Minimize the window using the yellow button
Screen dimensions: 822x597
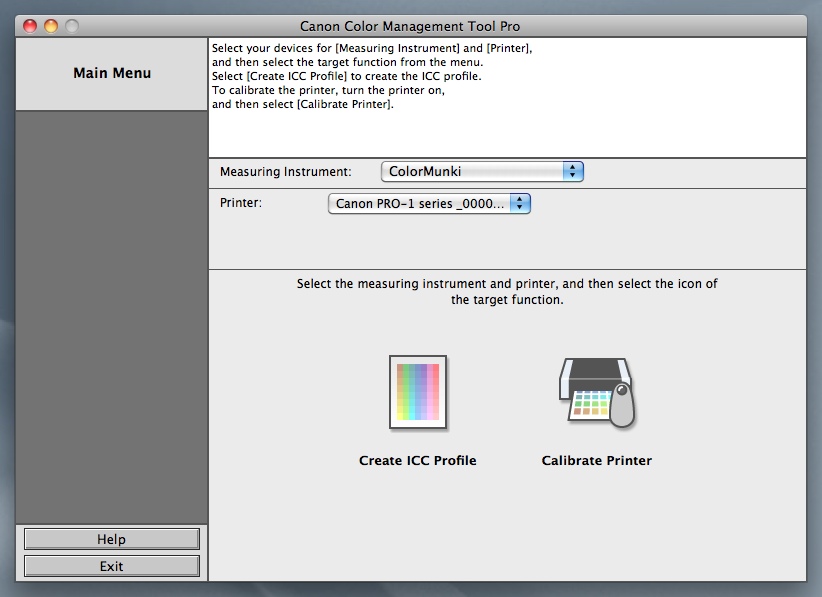(x=51, y=26)
